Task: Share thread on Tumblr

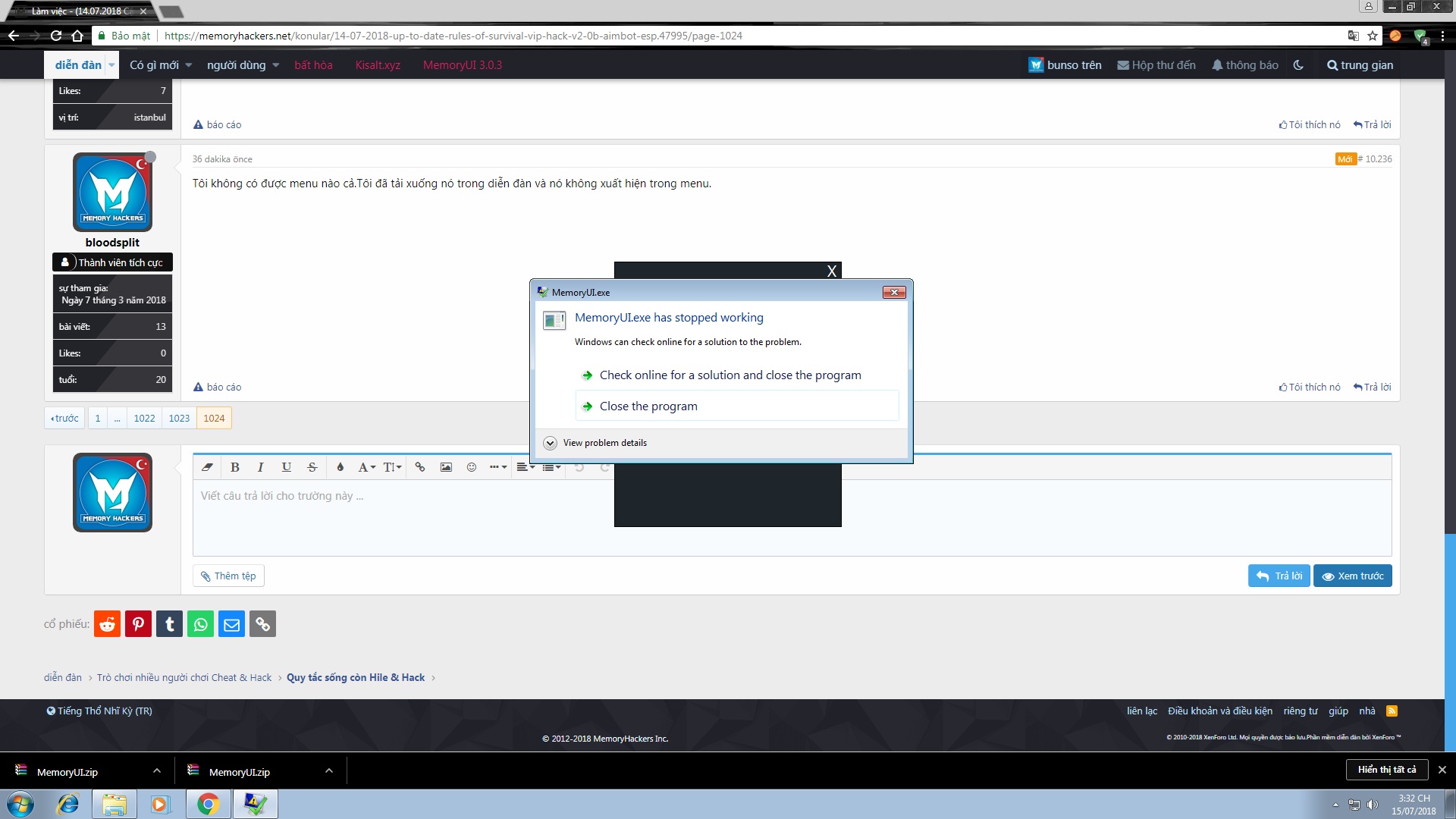Action: click(169, 624)
